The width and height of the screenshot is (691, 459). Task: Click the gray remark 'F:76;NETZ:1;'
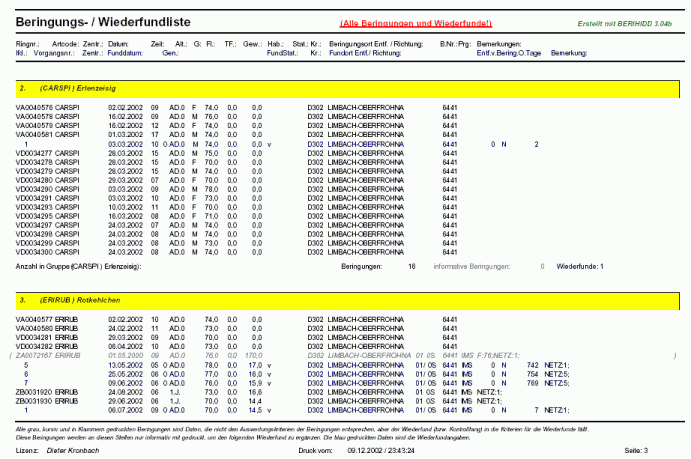click(498, 355)
